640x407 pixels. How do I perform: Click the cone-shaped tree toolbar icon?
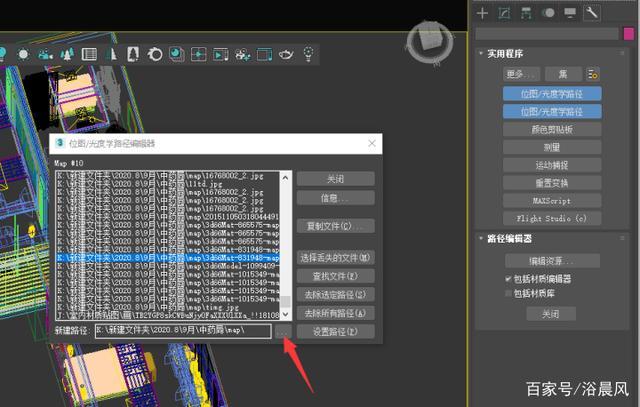point(111,54)
